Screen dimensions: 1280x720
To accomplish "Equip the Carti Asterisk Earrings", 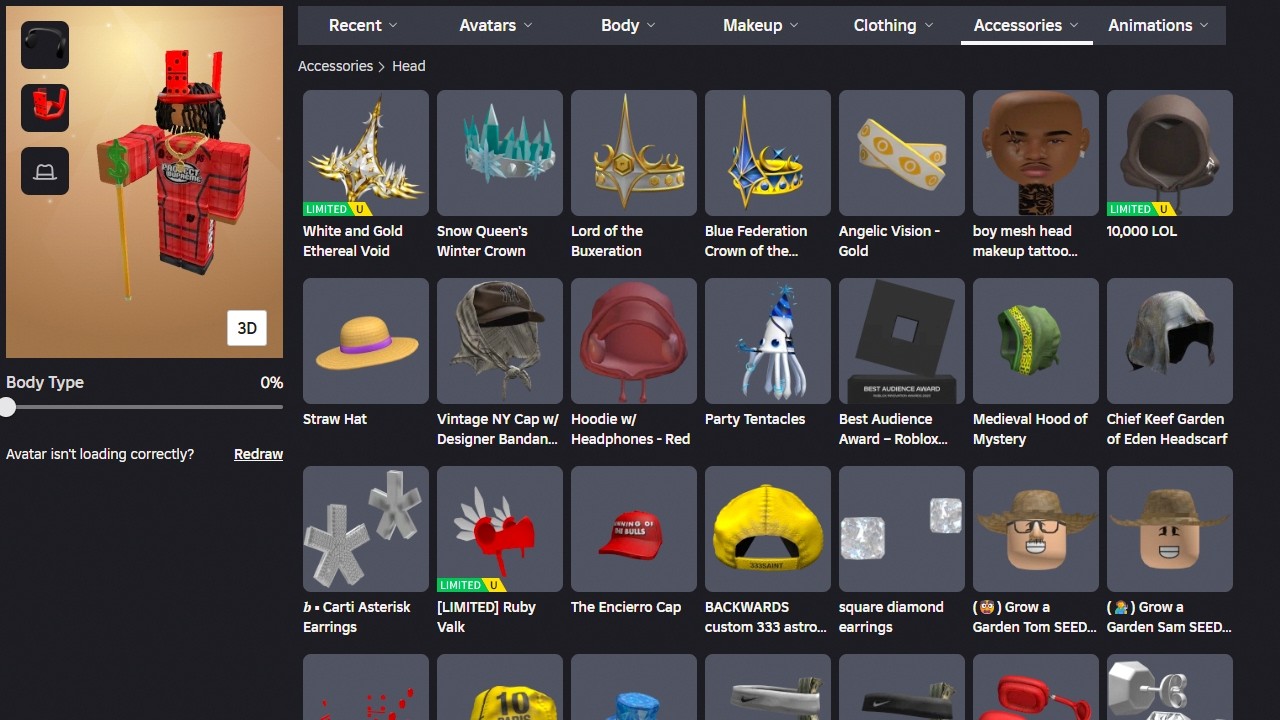I will (x=366, y=529).
